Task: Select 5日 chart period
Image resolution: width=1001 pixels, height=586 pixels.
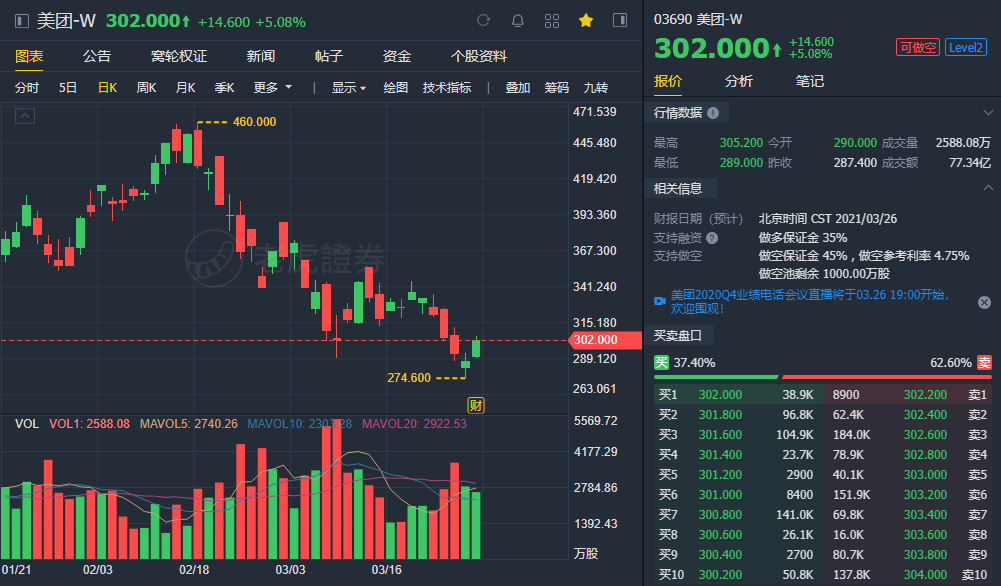Action: click(68, 87)
